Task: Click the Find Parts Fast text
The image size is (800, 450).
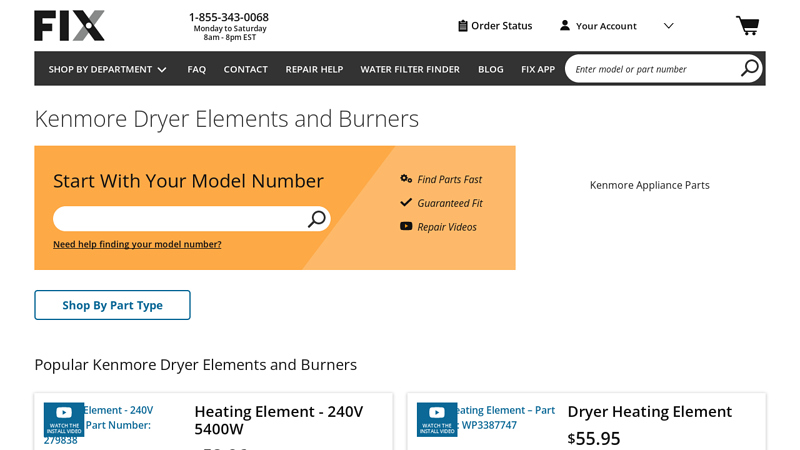Action: pyautogui.click(x=449, y=180)
